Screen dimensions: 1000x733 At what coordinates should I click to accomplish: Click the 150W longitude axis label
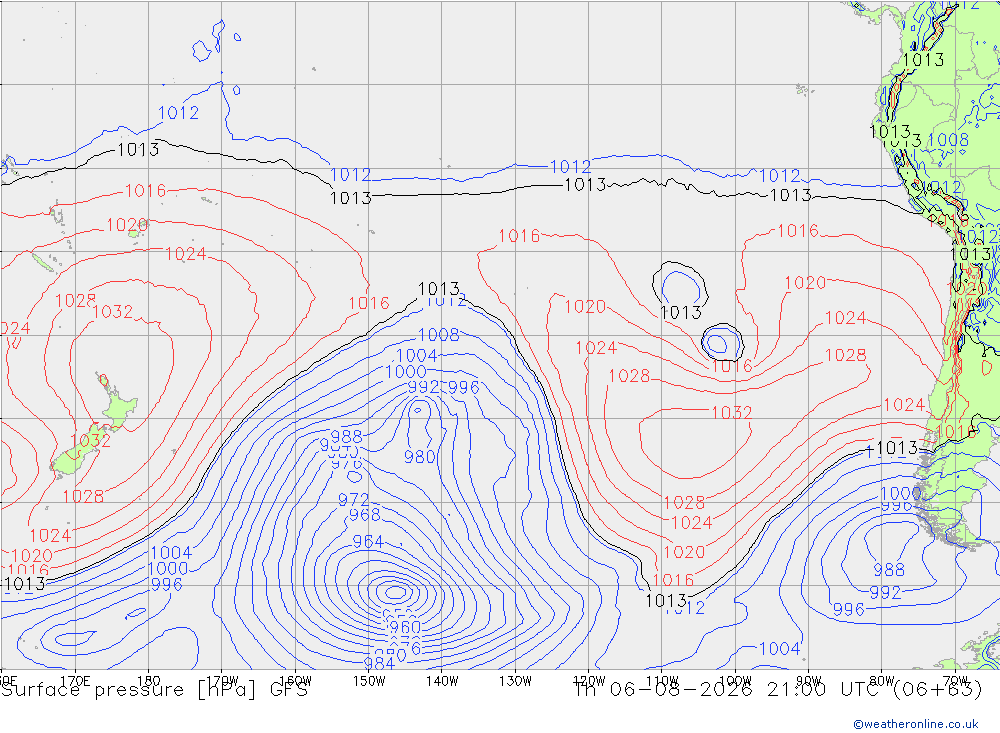[x=369, y=681]
